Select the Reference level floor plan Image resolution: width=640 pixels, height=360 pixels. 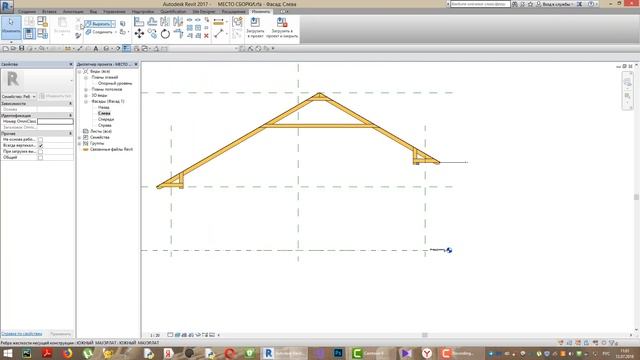[115, 83]
